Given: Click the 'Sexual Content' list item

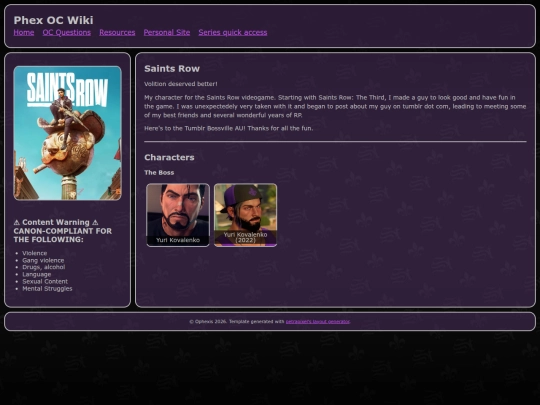Looking at the screenshot, I should 45,281.
